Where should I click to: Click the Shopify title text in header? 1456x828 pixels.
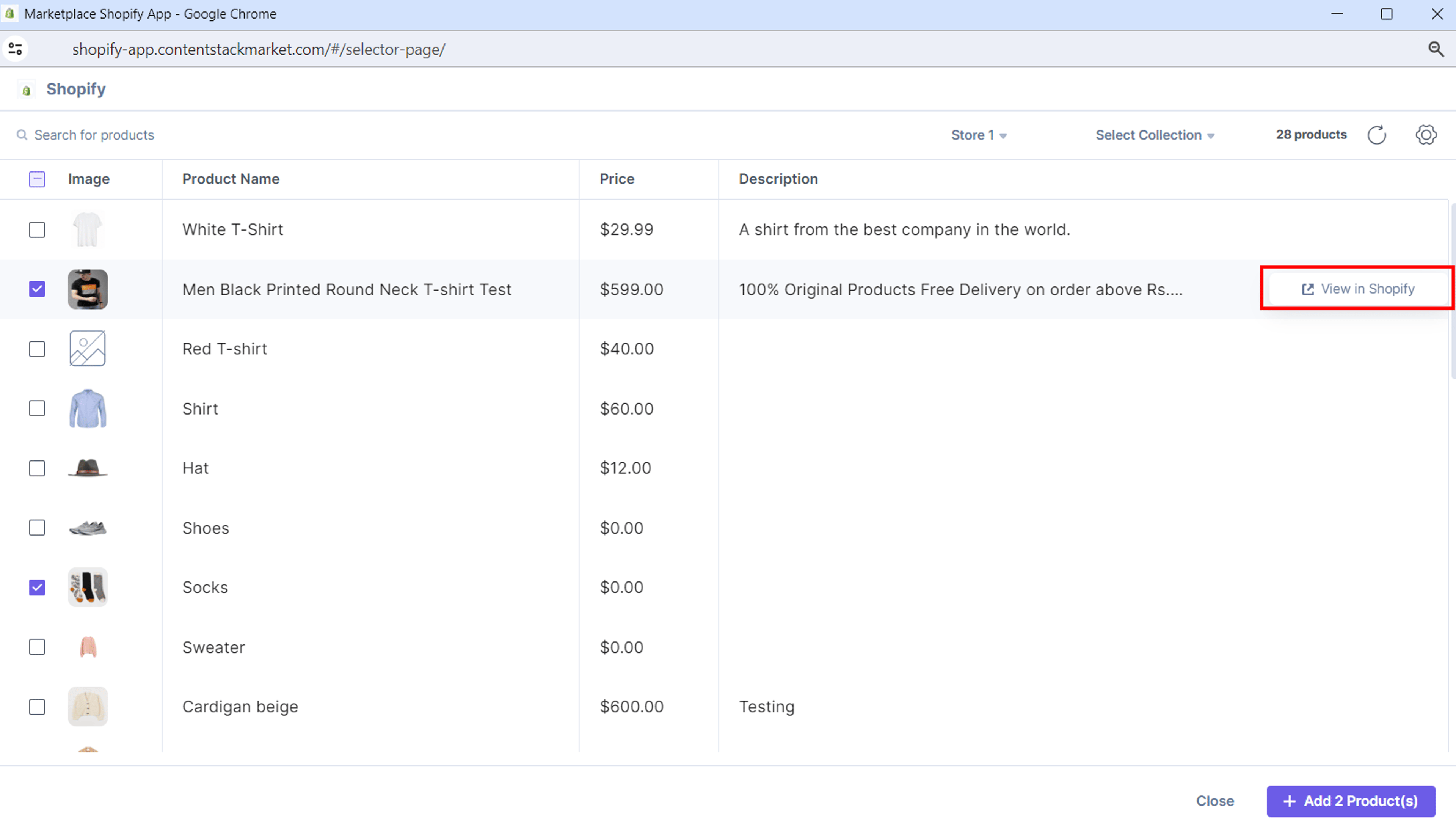pos(75,89)
